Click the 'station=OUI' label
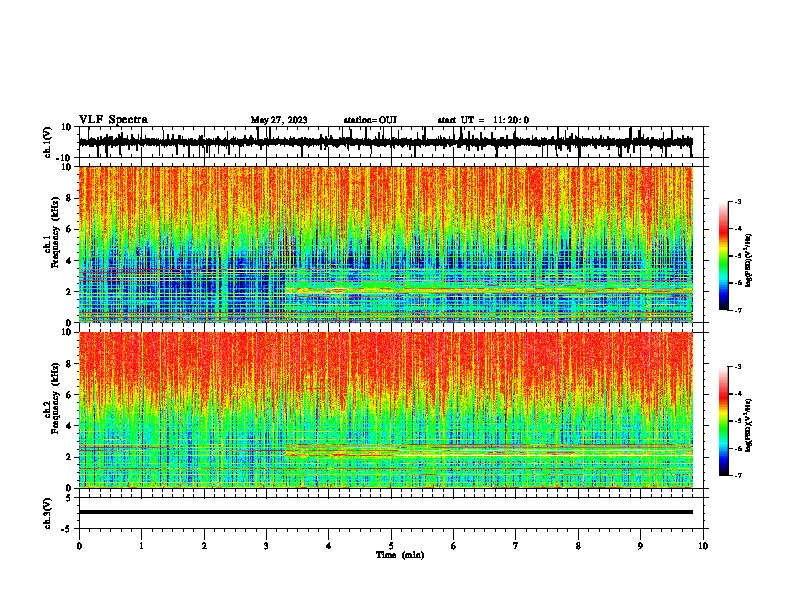792x612 pixels. click(370, 120)
